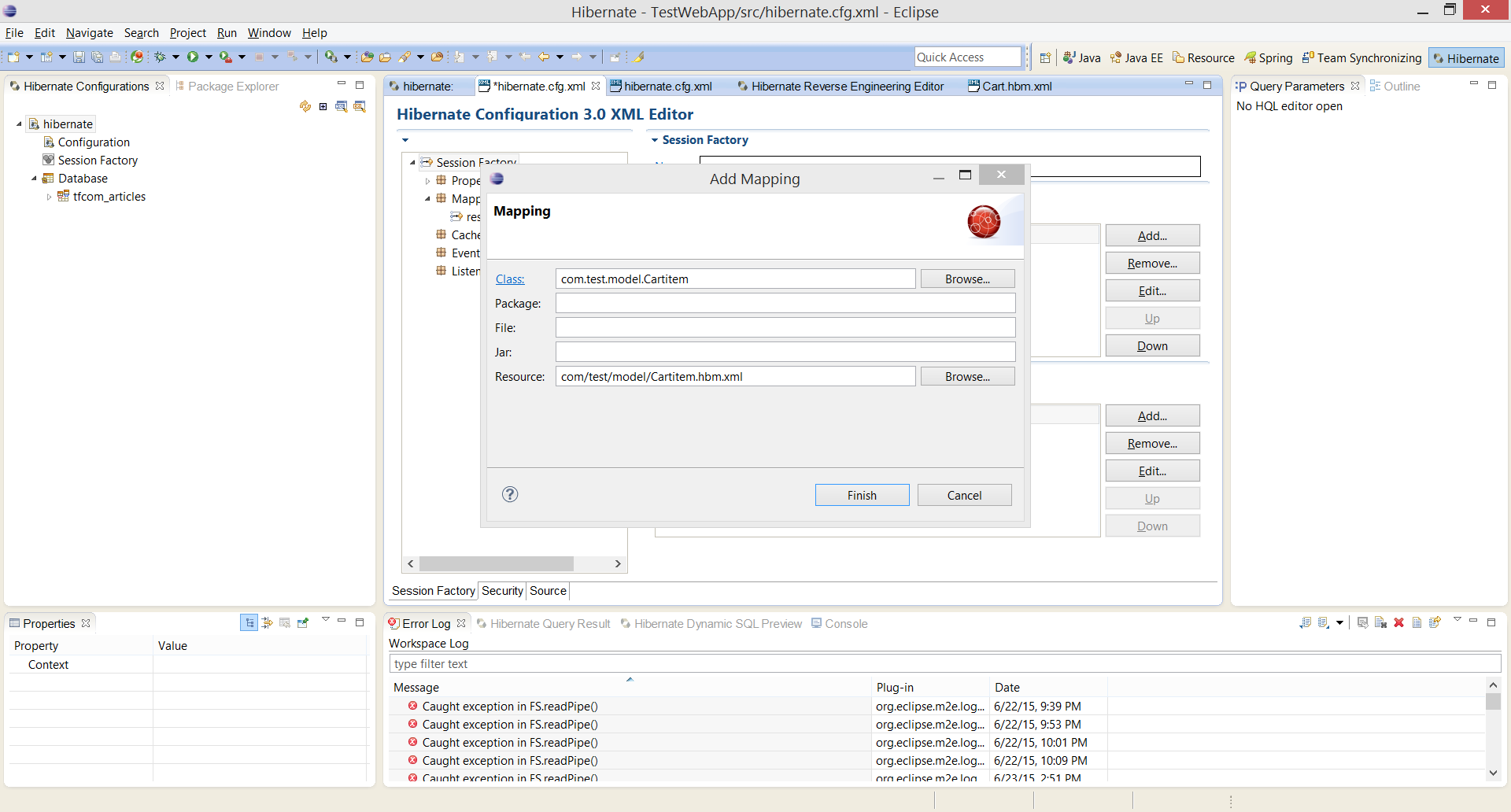Click Finish in Add Mapping dialog

pos(862,495)
